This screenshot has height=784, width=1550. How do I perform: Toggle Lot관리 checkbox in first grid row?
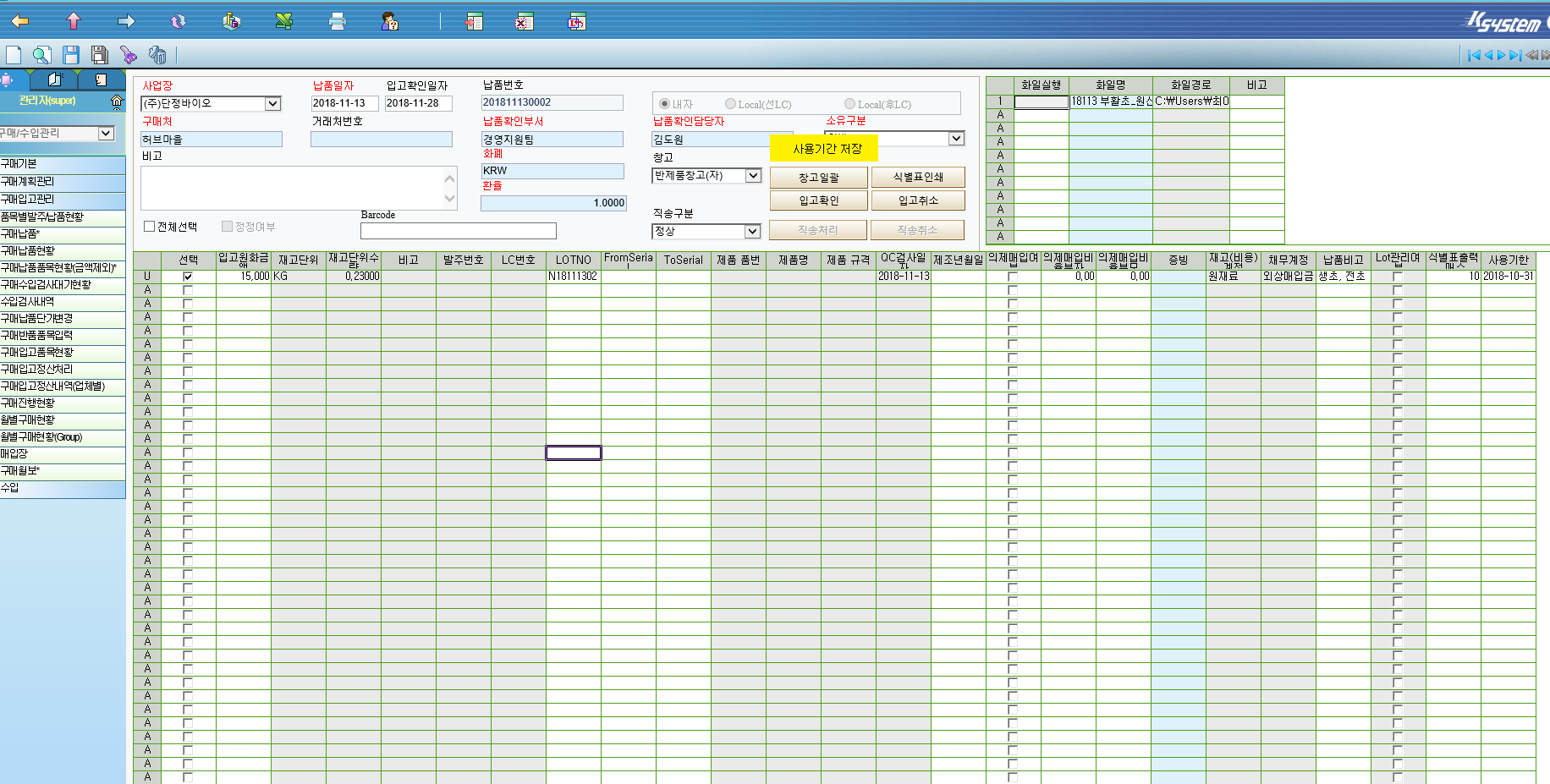[1397, 277]
